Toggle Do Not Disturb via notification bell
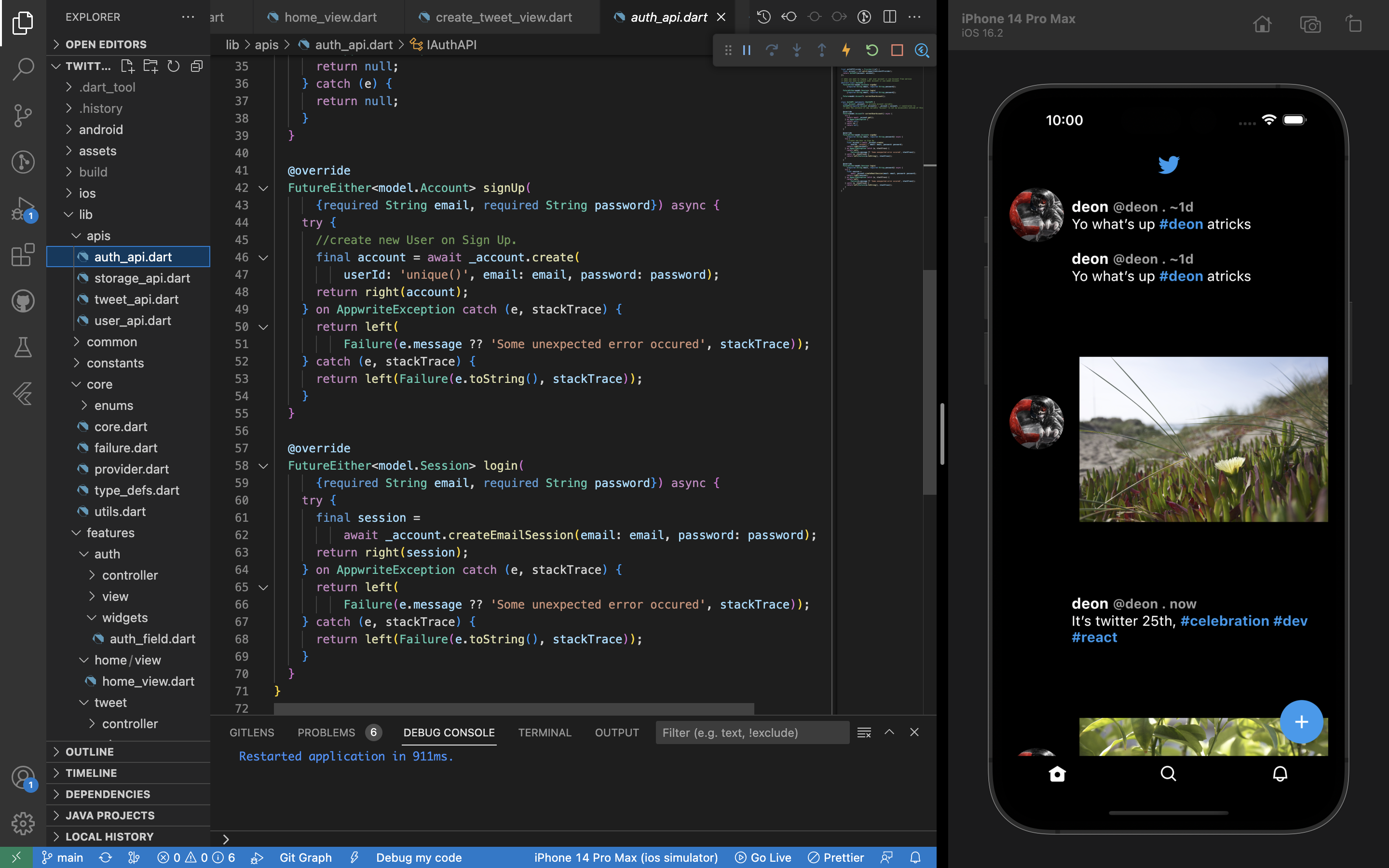 (x=915, y=857)
